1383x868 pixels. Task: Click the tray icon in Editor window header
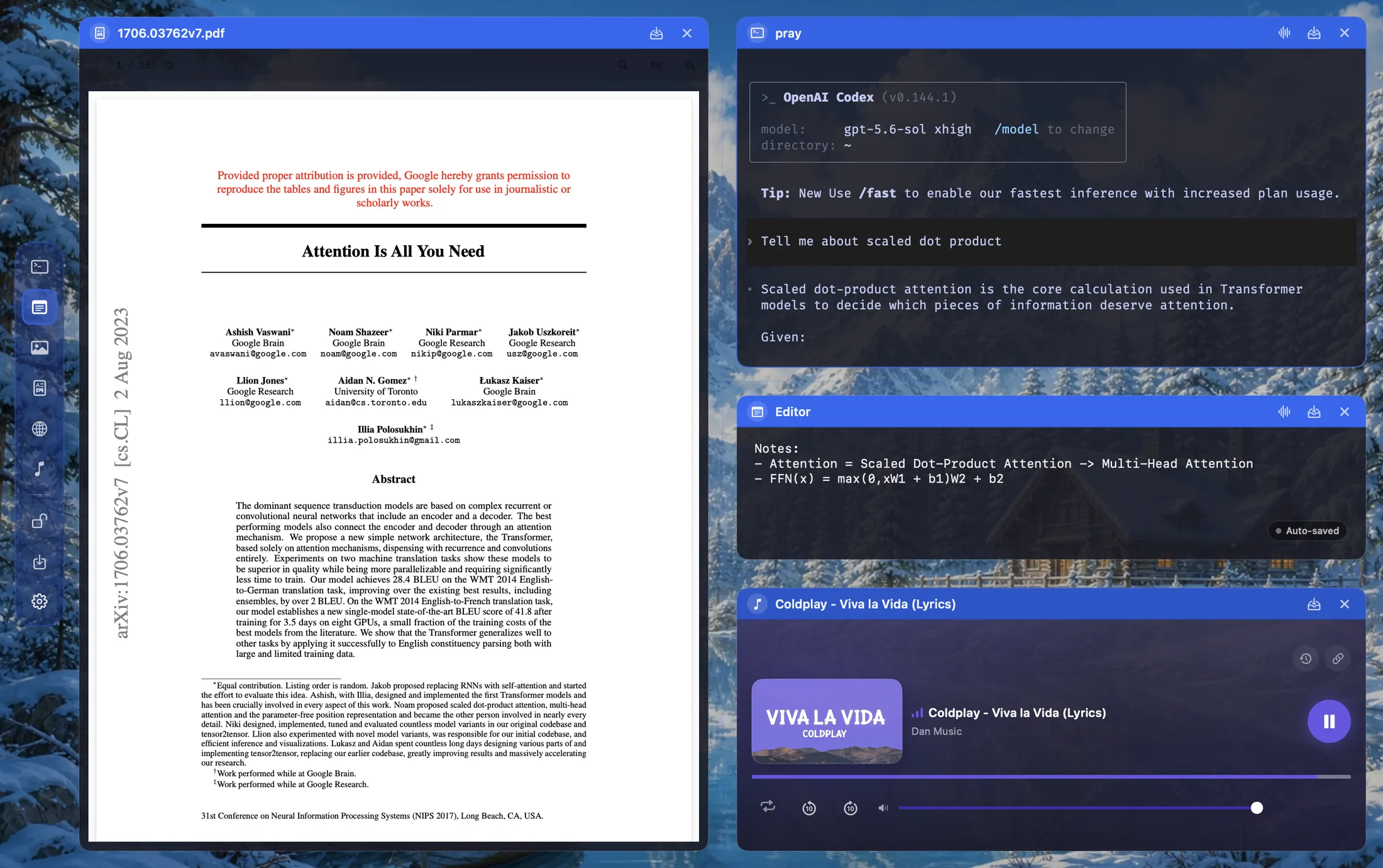1314,412
